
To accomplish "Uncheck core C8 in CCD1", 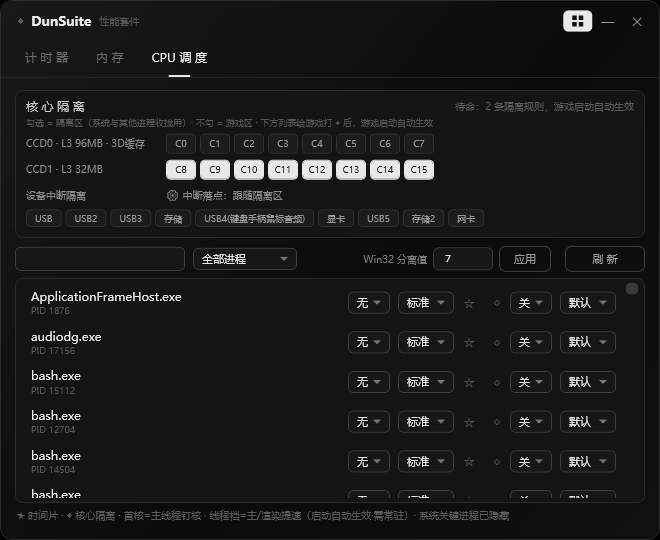I will pyautogui.click(x=181, y=170).
